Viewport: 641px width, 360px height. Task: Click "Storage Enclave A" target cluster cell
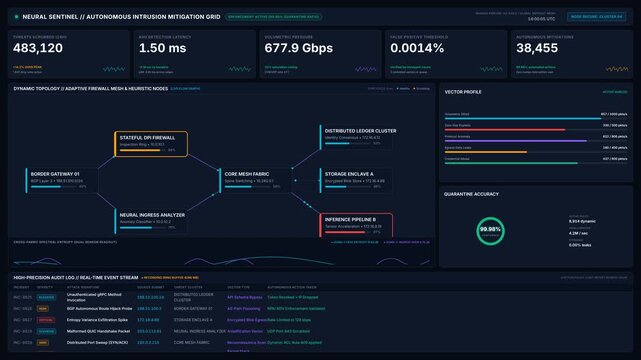click(x=193, y=320)
